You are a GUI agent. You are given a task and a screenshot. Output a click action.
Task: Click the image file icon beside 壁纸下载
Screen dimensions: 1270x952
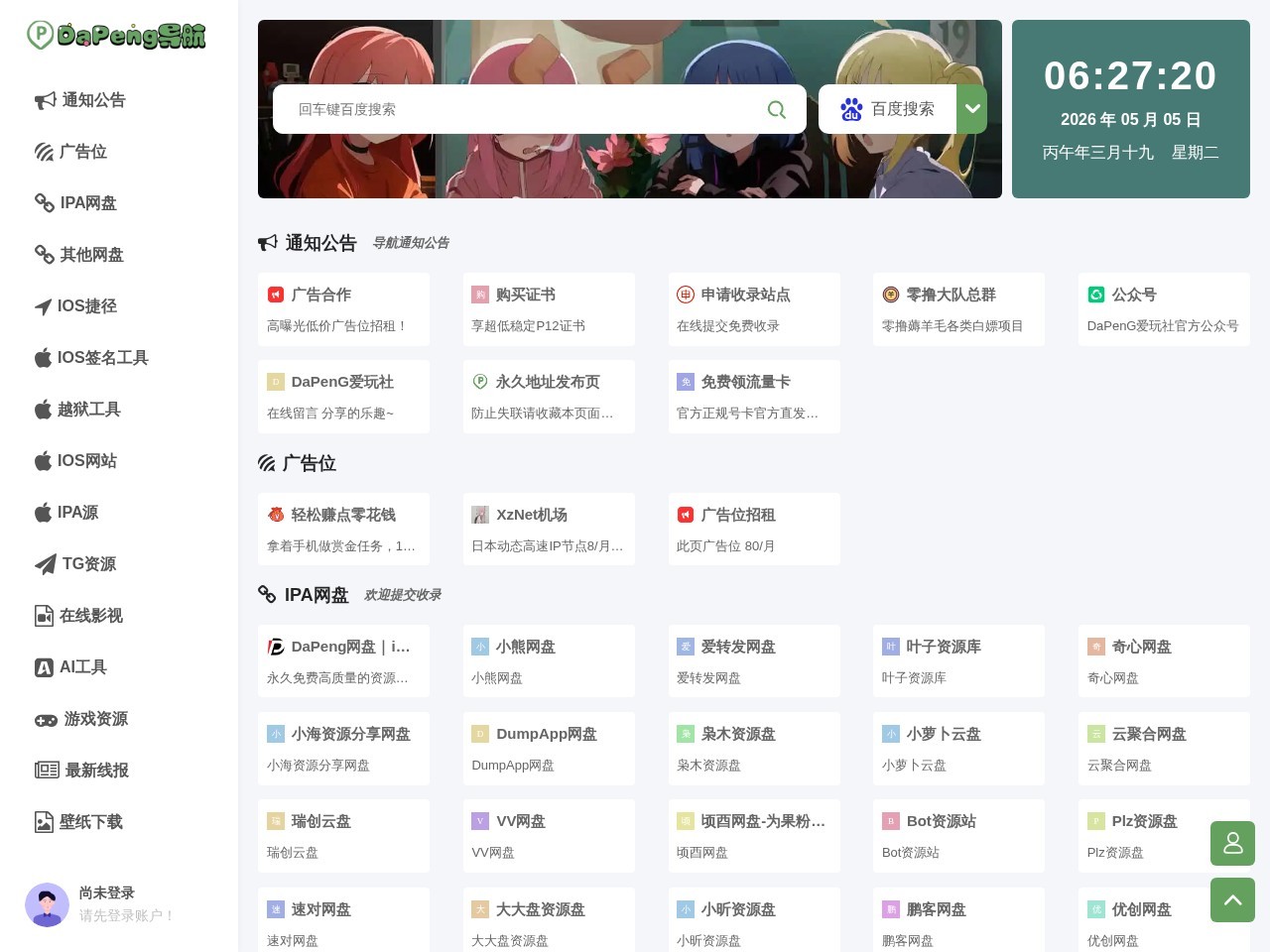(44, 822)
